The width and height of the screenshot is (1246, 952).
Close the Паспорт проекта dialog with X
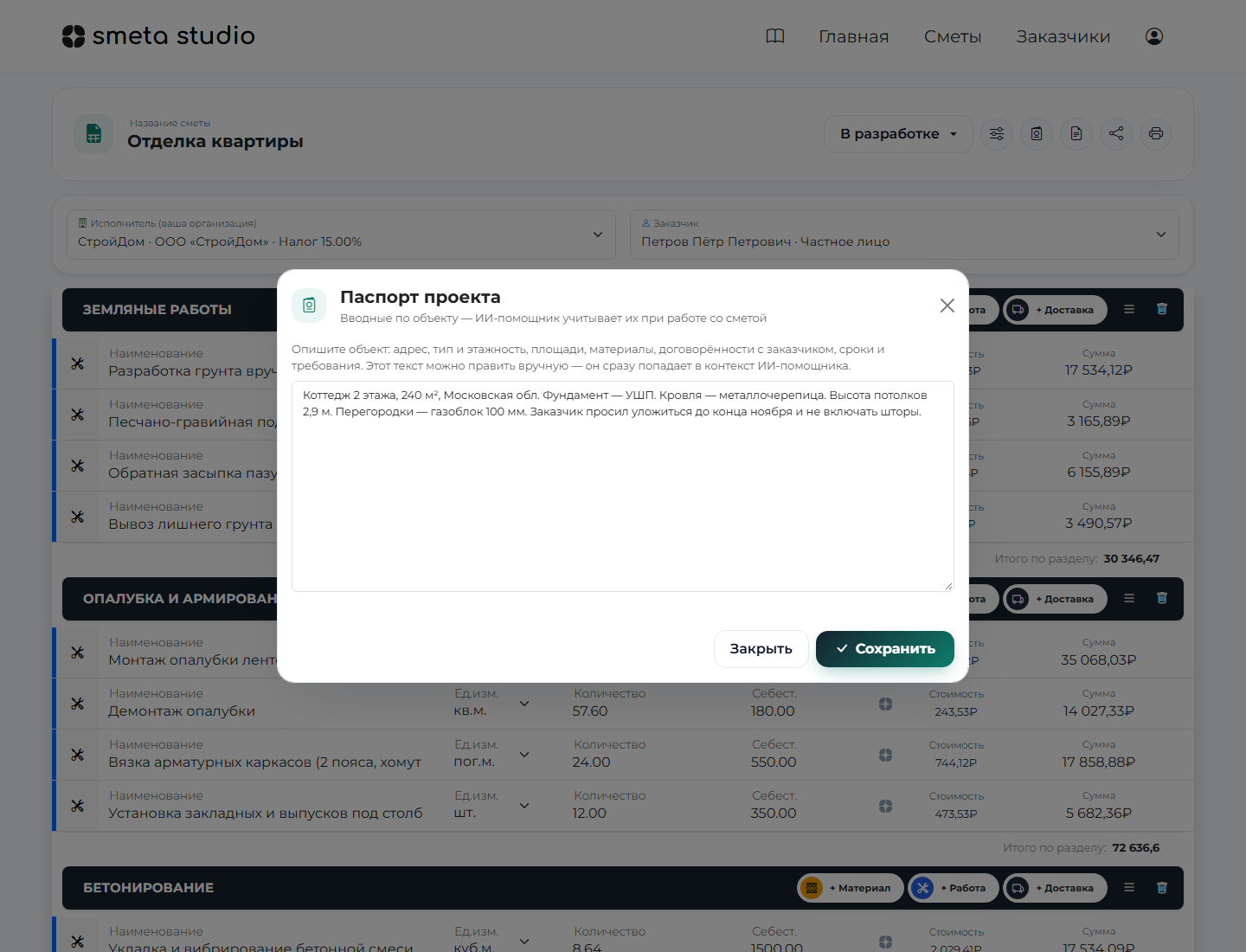(x=947, y=306)
